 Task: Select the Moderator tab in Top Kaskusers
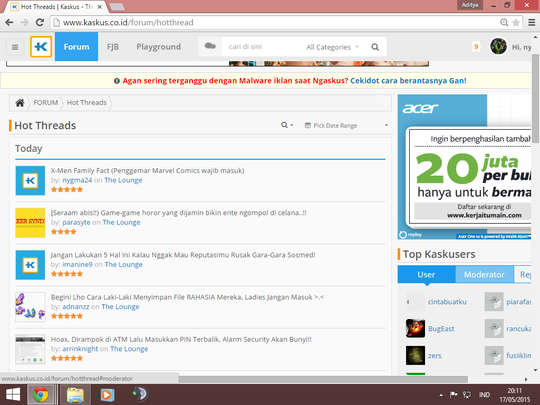pos(484,274)
